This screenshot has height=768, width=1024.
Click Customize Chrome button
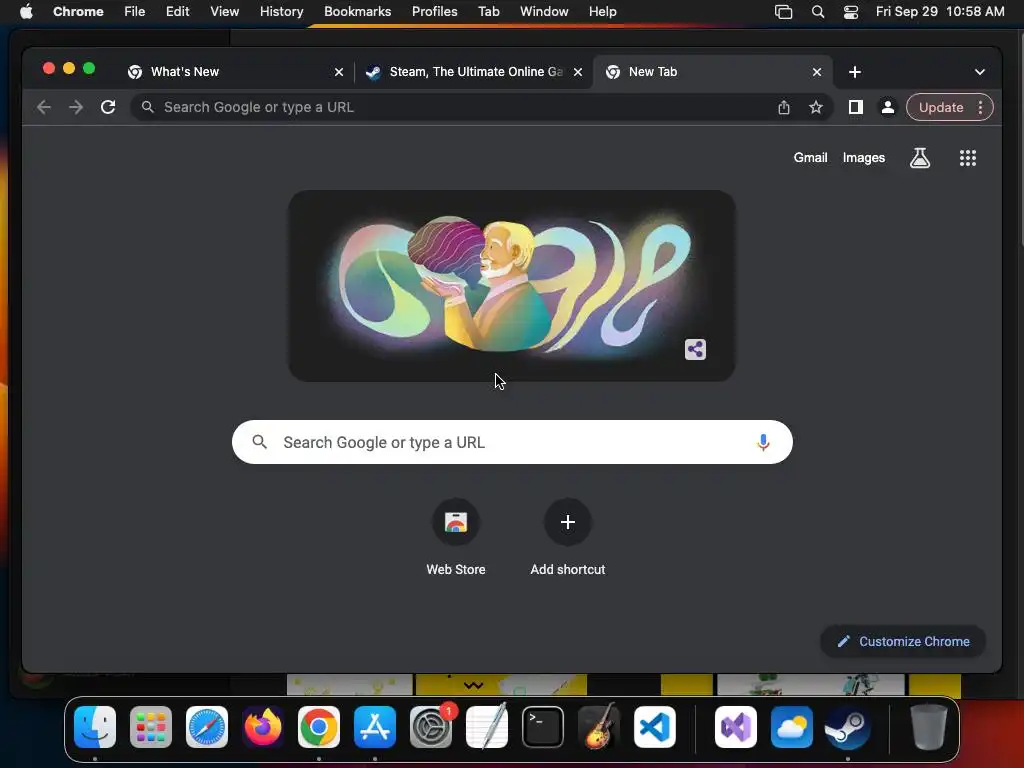coord(903,641)
